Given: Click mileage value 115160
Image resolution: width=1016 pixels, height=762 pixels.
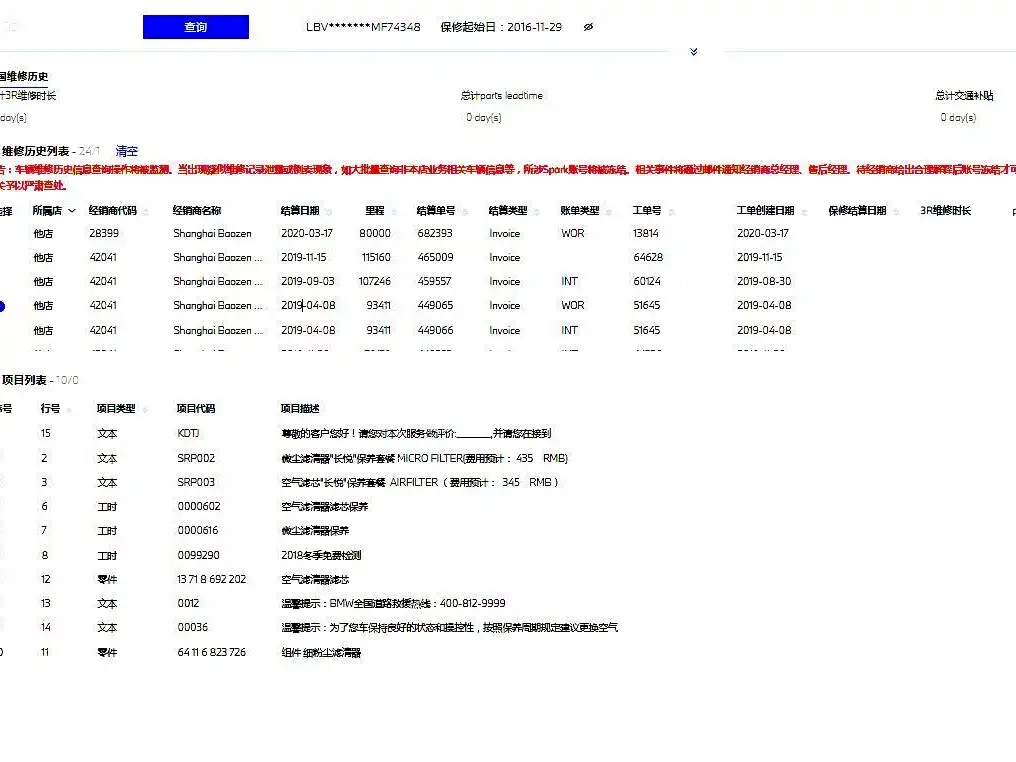Looking at the screenshot, I should [376, 257].
